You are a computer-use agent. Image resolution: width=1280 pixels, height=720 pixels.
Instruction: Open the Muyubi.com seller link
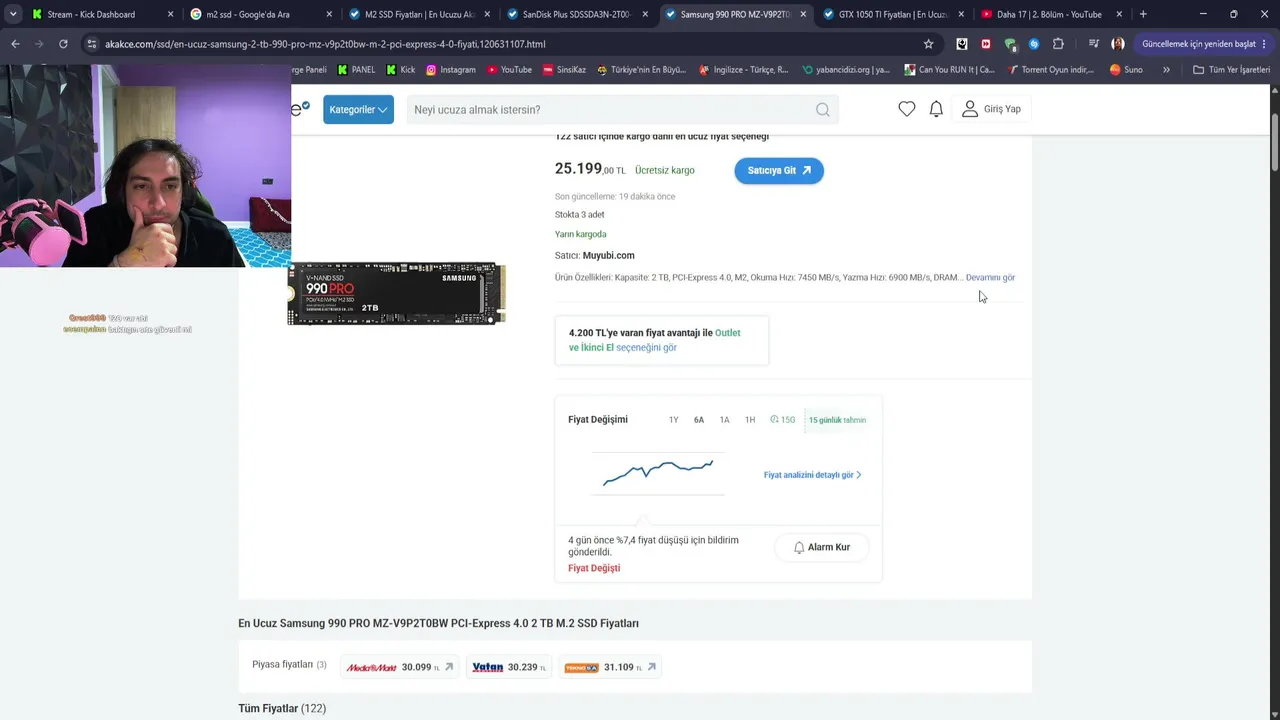[x=608, y=255]
